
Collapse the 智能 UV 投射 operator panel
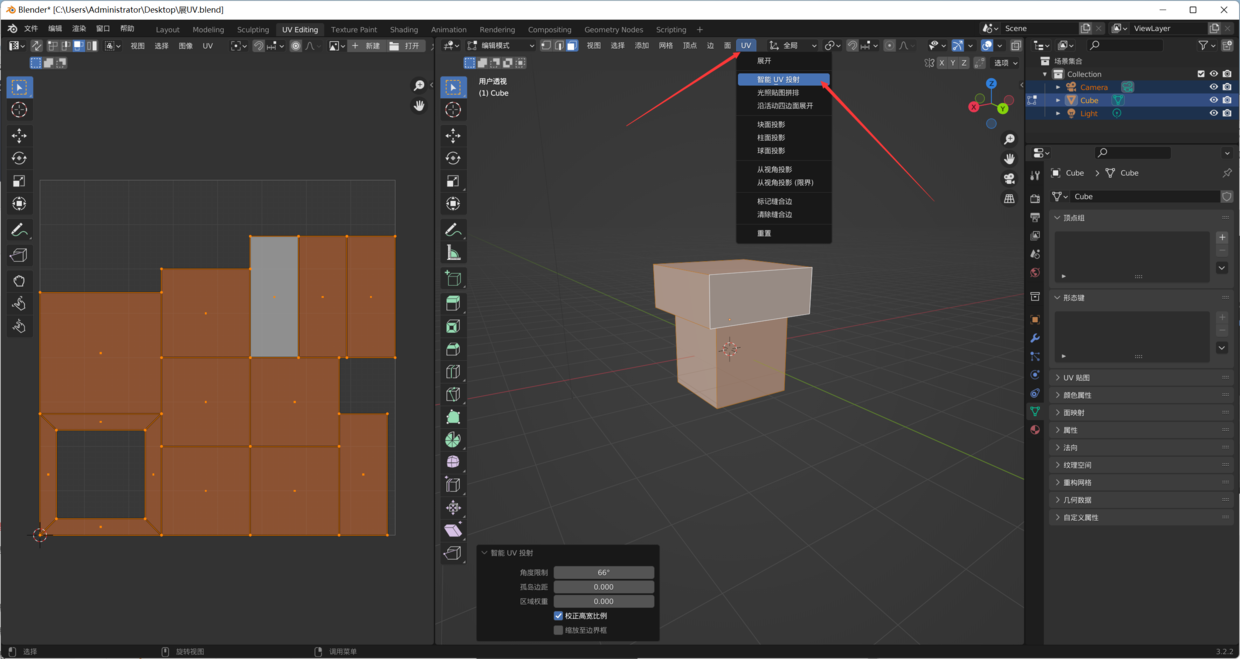pyautogui.click(x=485, y=551)
